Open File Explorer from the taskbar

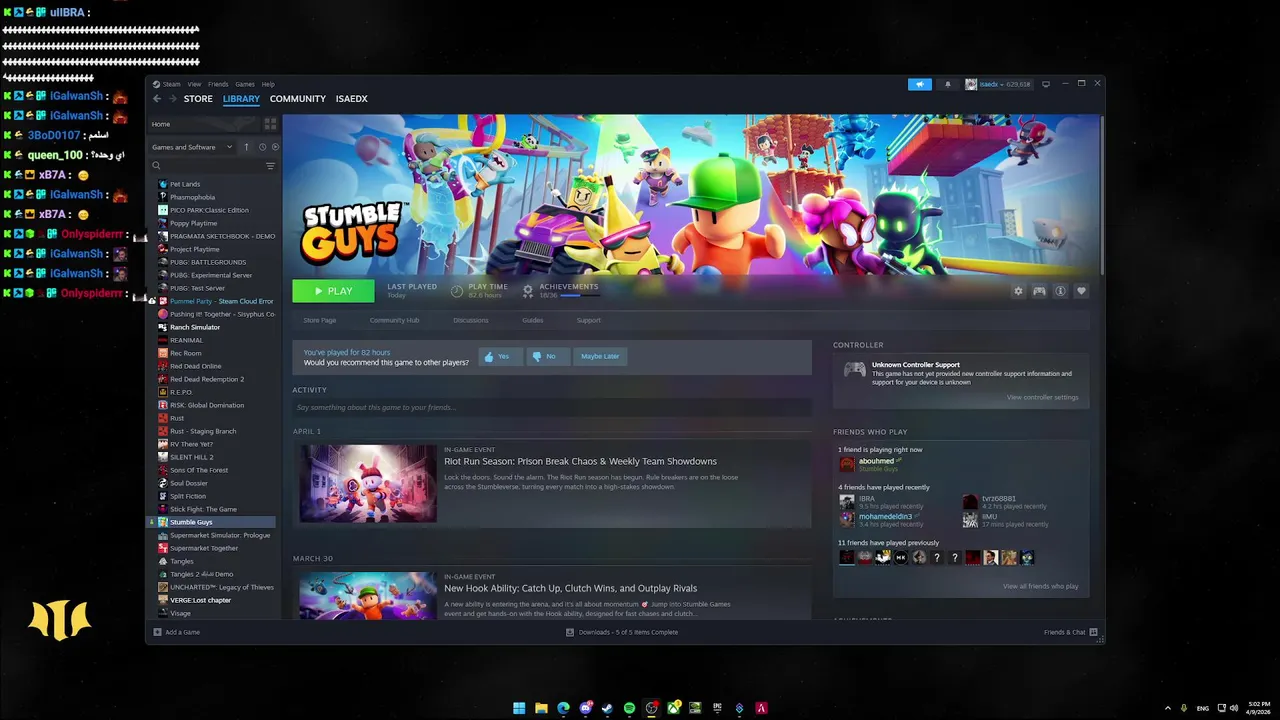point(541,708)
